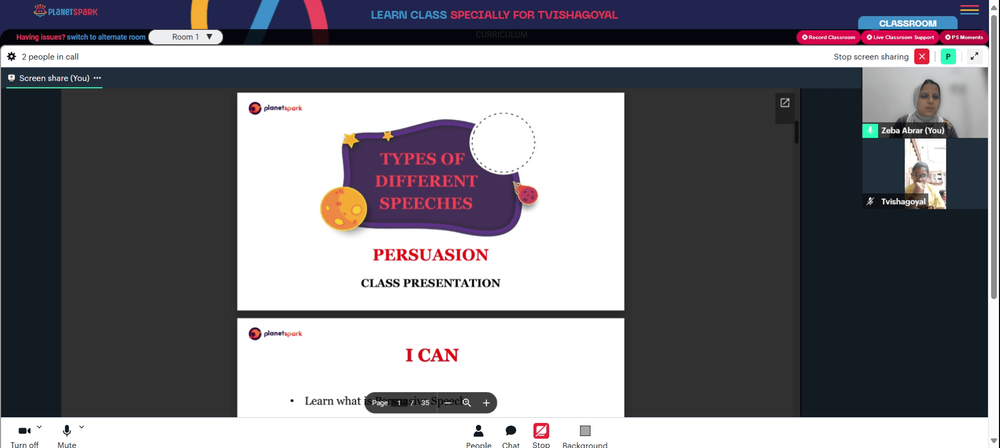Screen dimensions: 1000x448
Task: Click the '2 people in call' text
Action: [50, 57]
